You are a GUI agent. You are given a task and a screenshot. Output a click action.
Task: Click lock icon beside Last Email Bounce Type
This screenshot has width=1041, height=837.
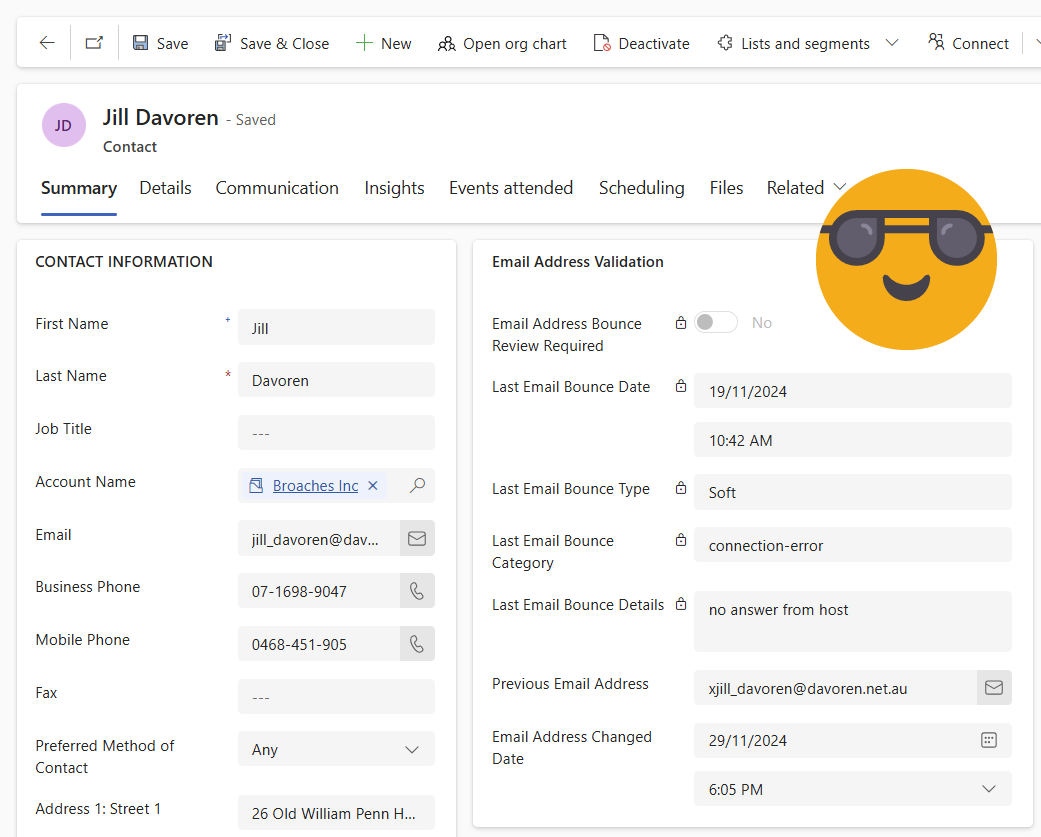pos(681,489)
